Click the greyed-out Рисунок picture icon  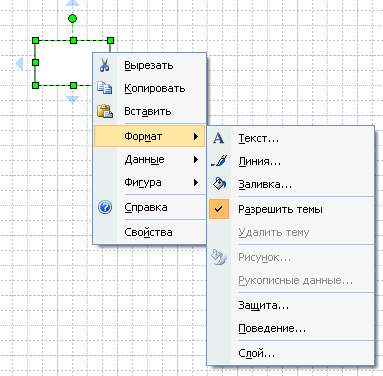tap(219, 257)
